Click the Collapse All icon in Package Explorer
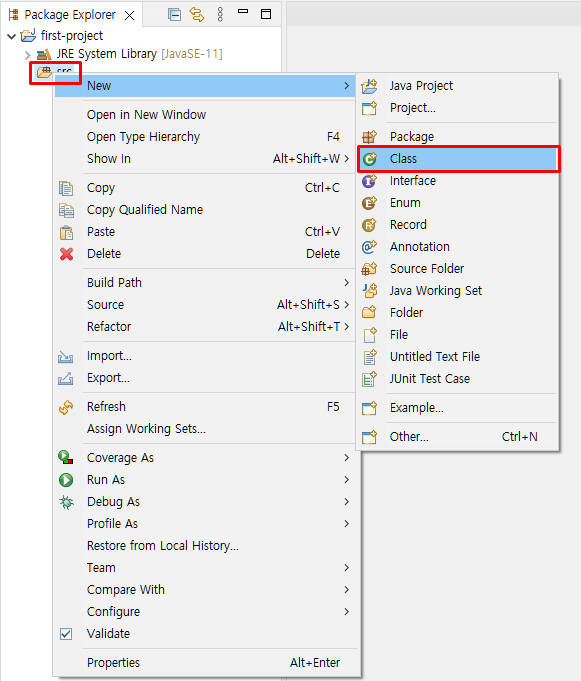The image size is (581, 681). 175,15
